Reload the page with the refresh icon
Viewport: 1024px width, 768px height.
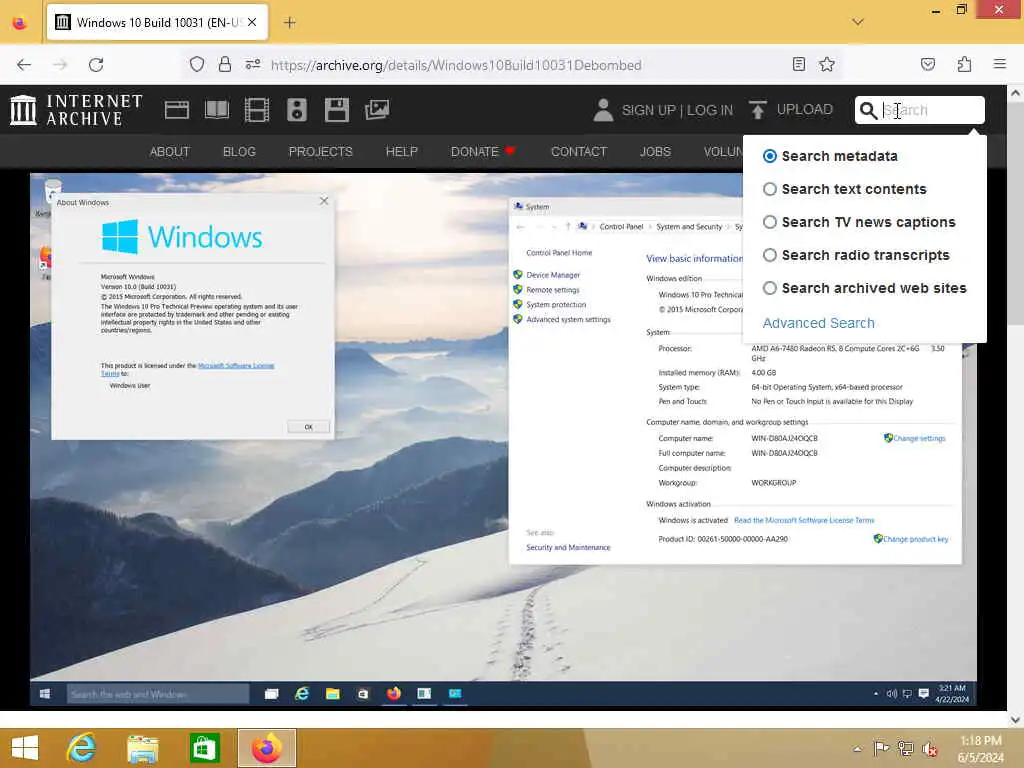(x=96, y=65)
